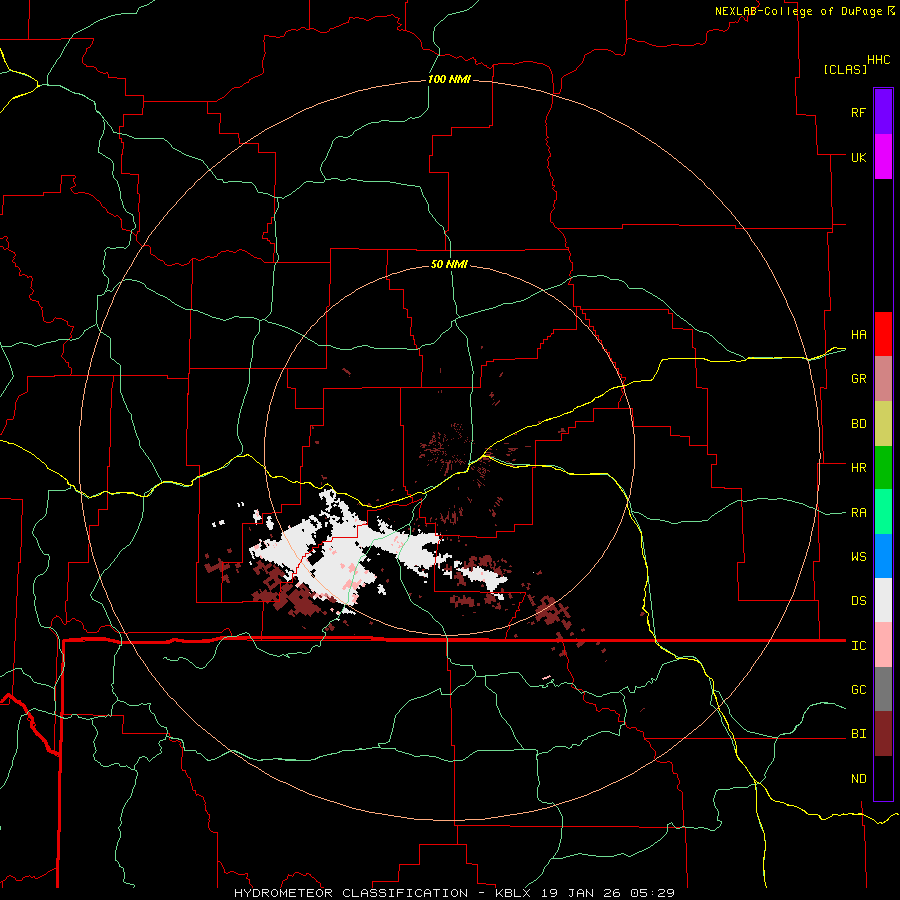Click the WS blue legend swatch
Viewport: 900px width, 900px height.
(883, 556)
